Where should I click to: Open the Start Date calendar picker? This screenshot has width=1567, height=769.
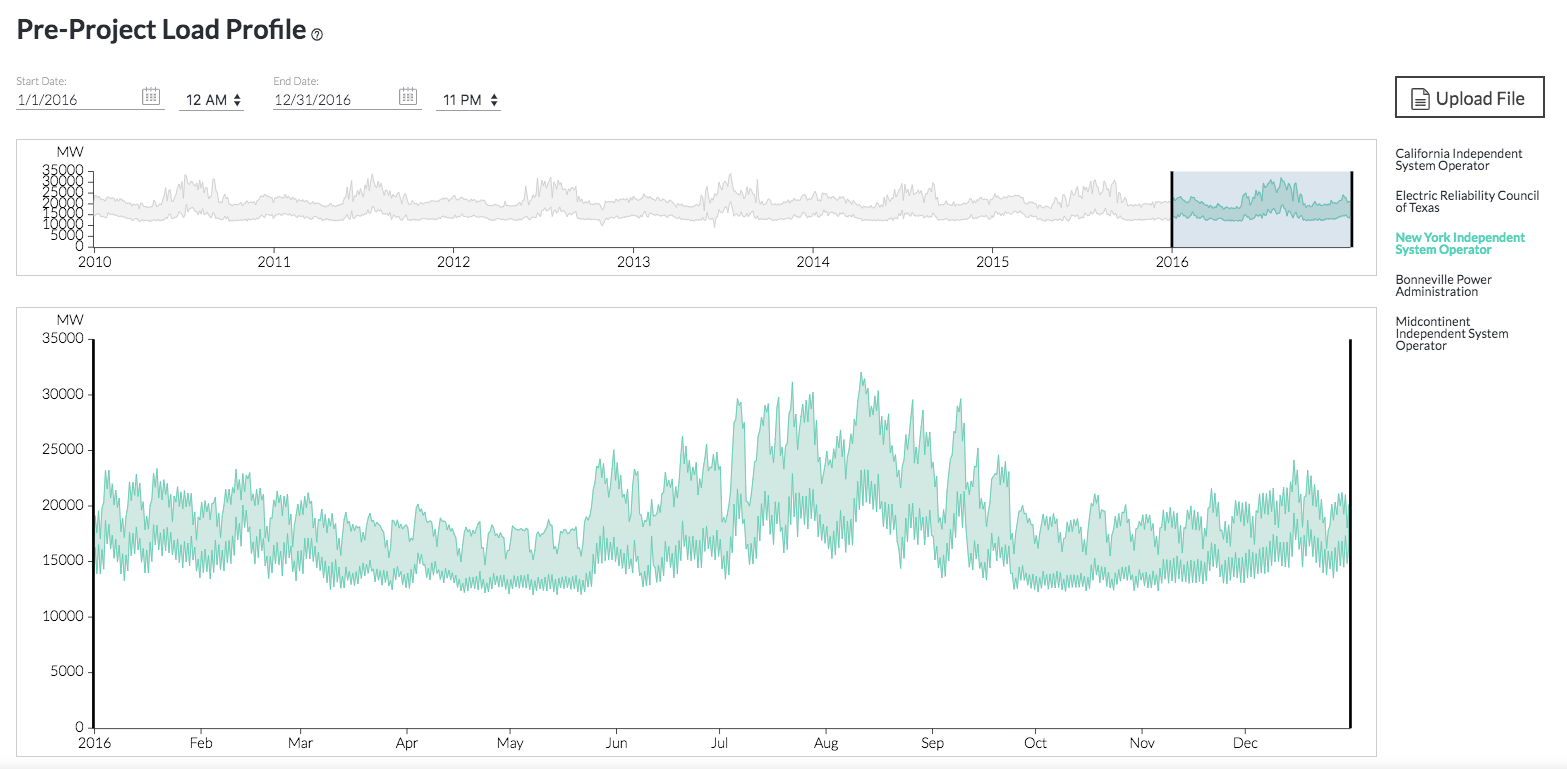click(x=151, y=96)
